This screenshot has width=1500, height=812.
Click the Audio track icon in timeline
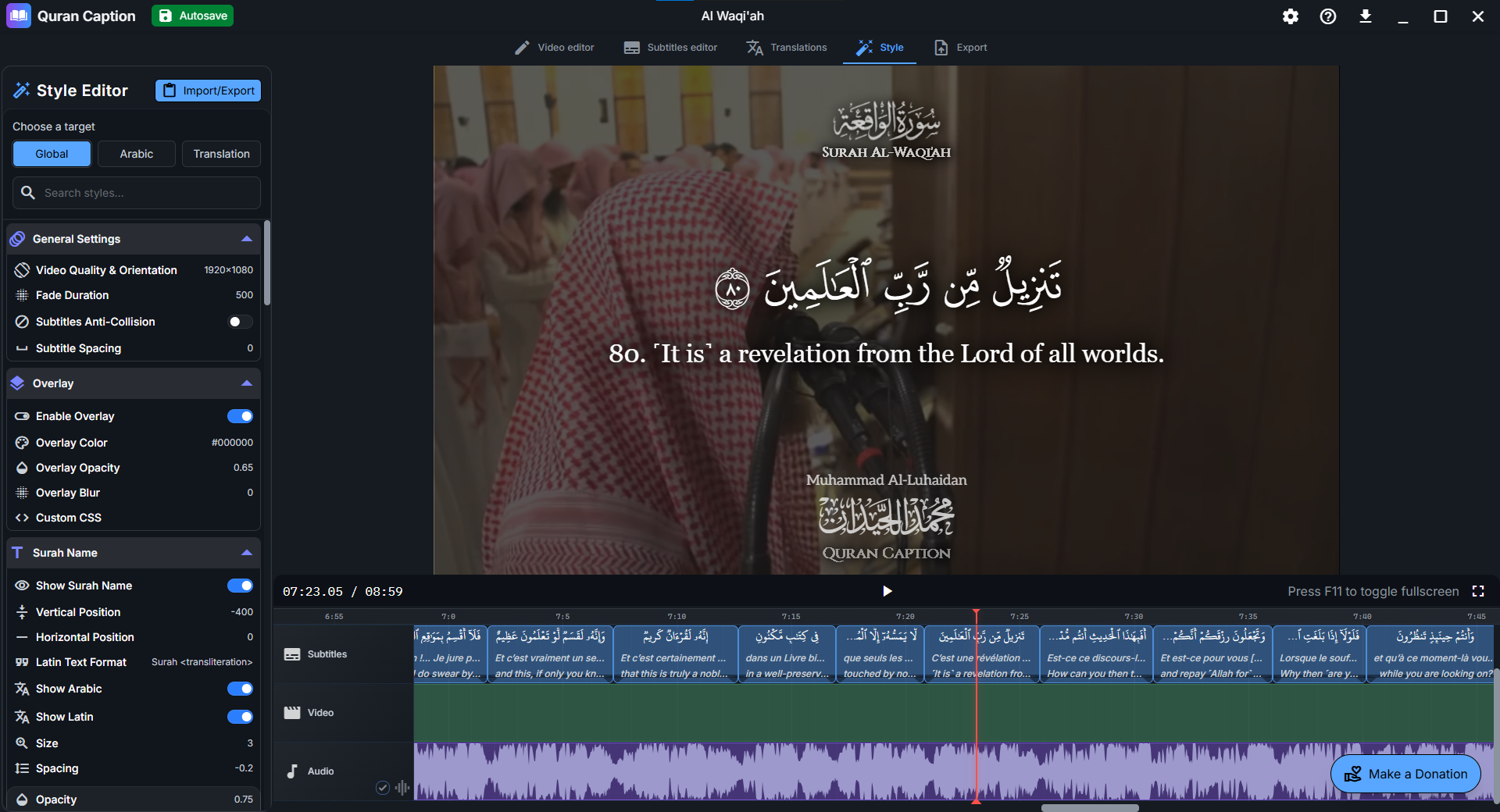292,771
